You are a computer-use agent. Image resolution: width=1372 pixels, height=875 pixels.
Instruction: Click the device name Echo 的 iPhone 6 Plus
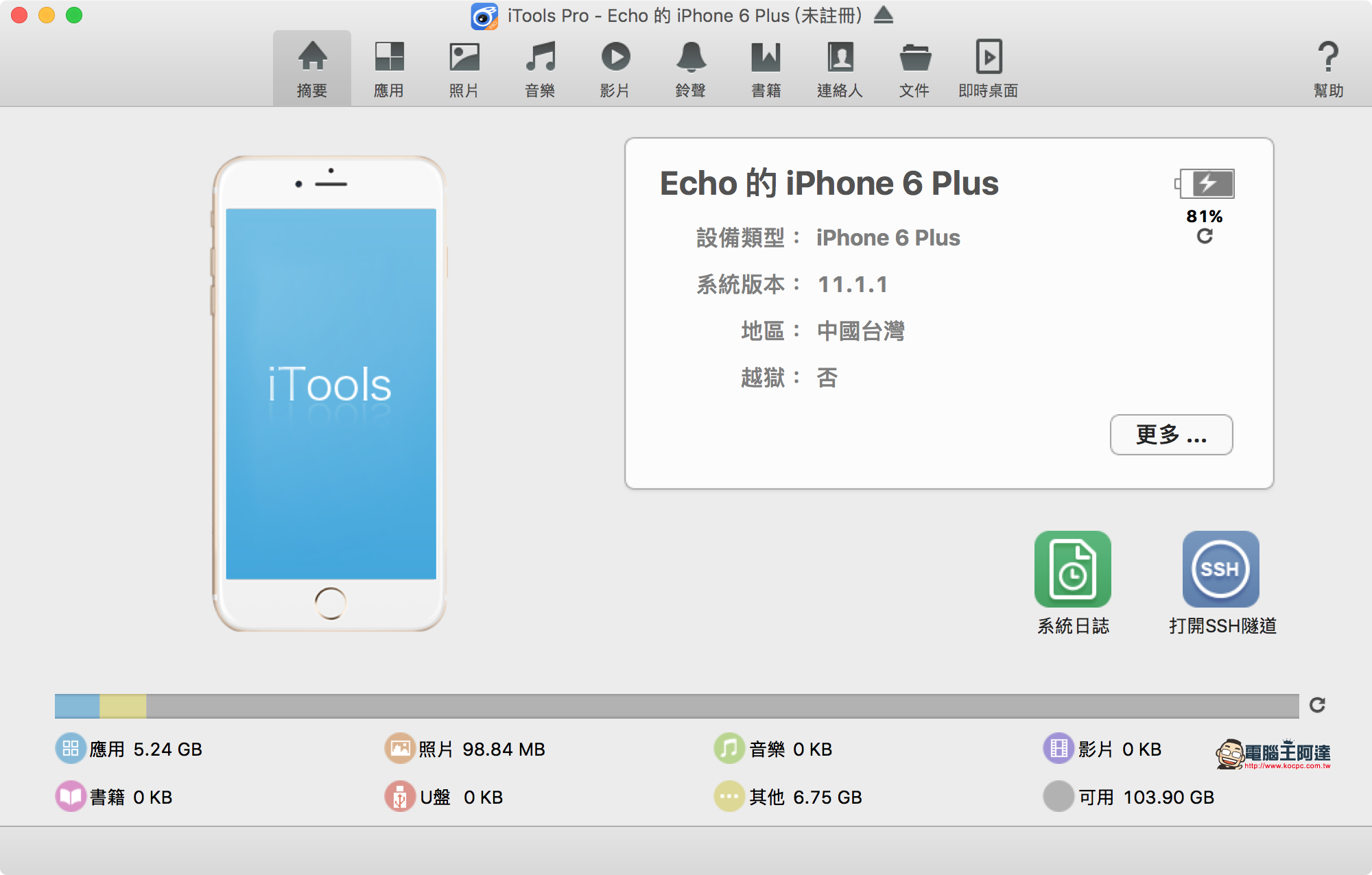(829, 184)
